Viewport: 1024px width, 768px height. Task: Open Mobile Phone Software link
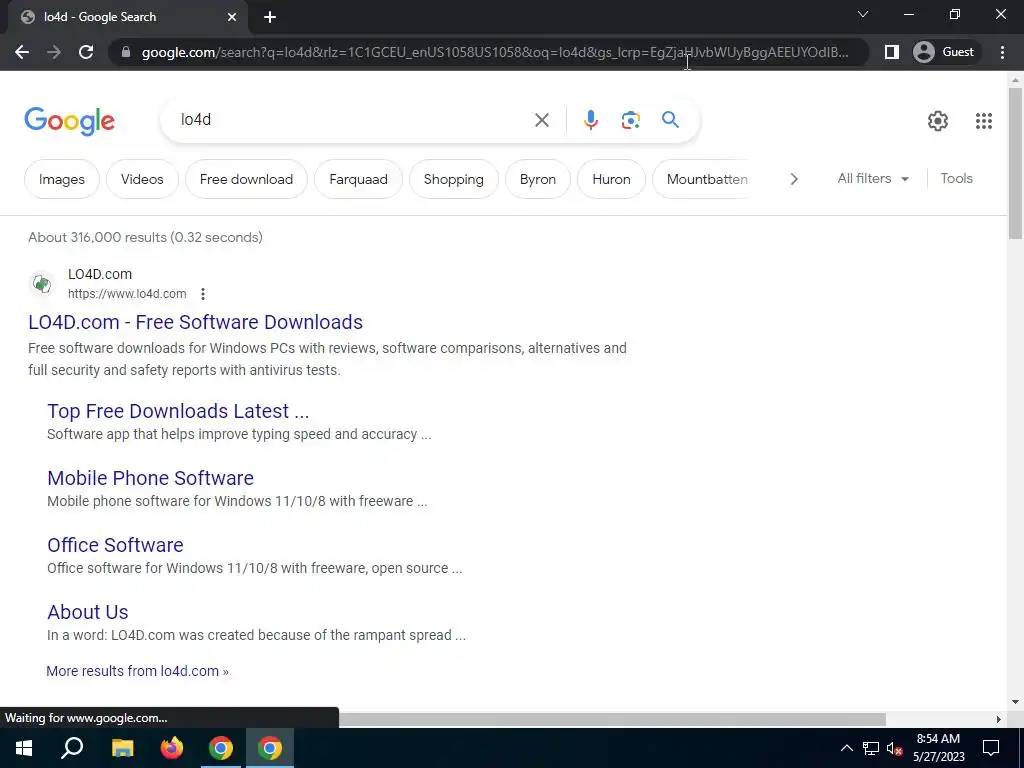point(150,478)
